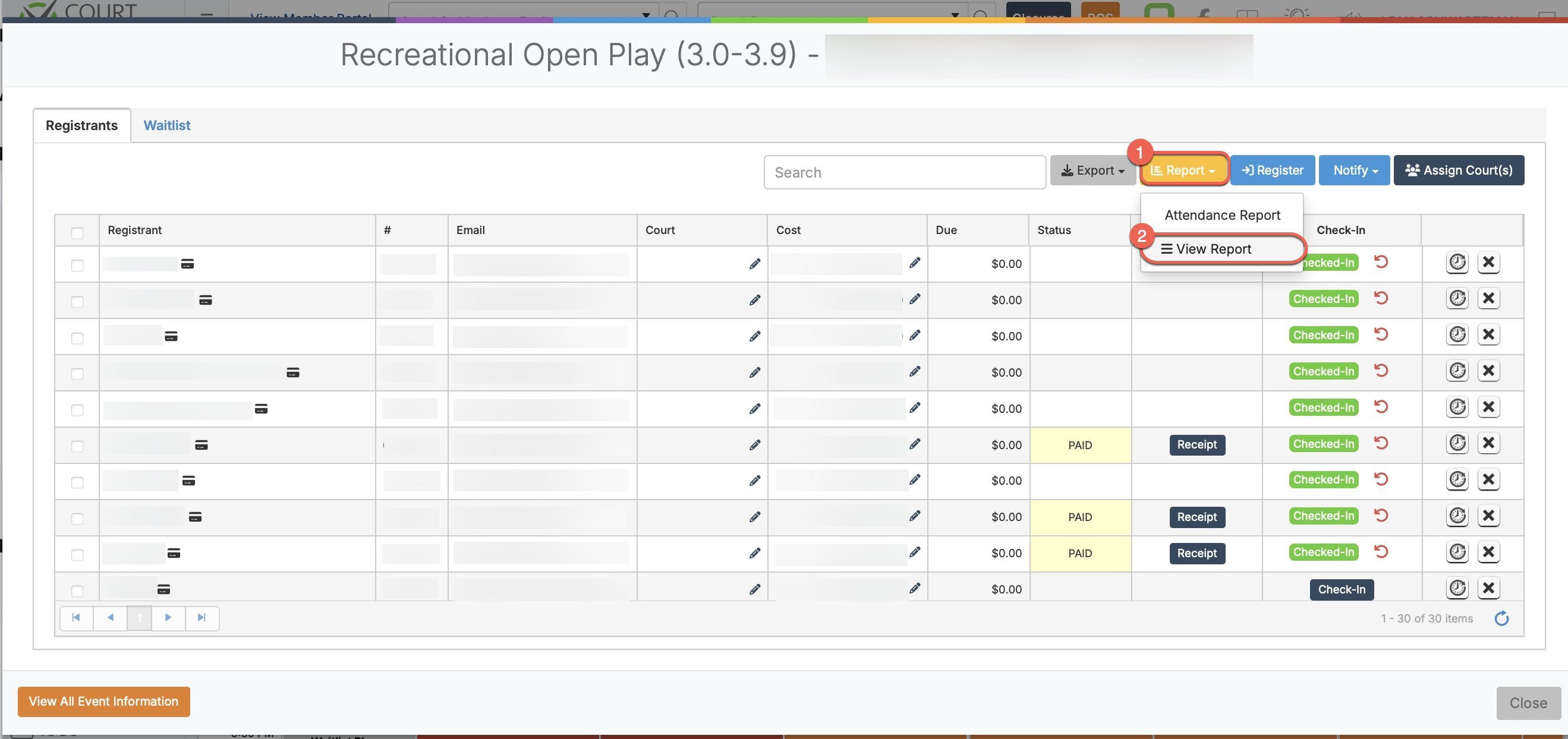Screen dimensions: 1568x739
Task: Expand the Export dropdown options
Action: [1092, 169]
